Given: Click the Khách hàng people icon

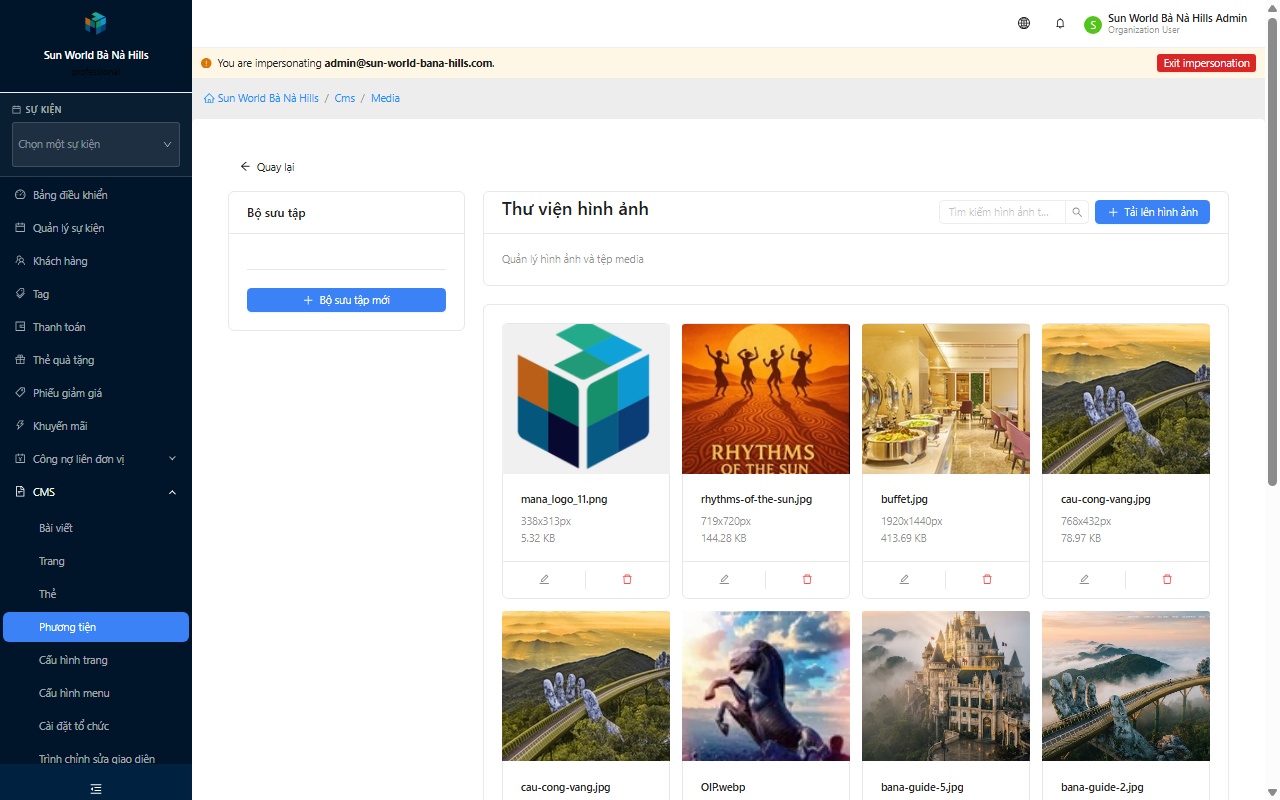Looking at the screenshot, I should coord(21,261).
